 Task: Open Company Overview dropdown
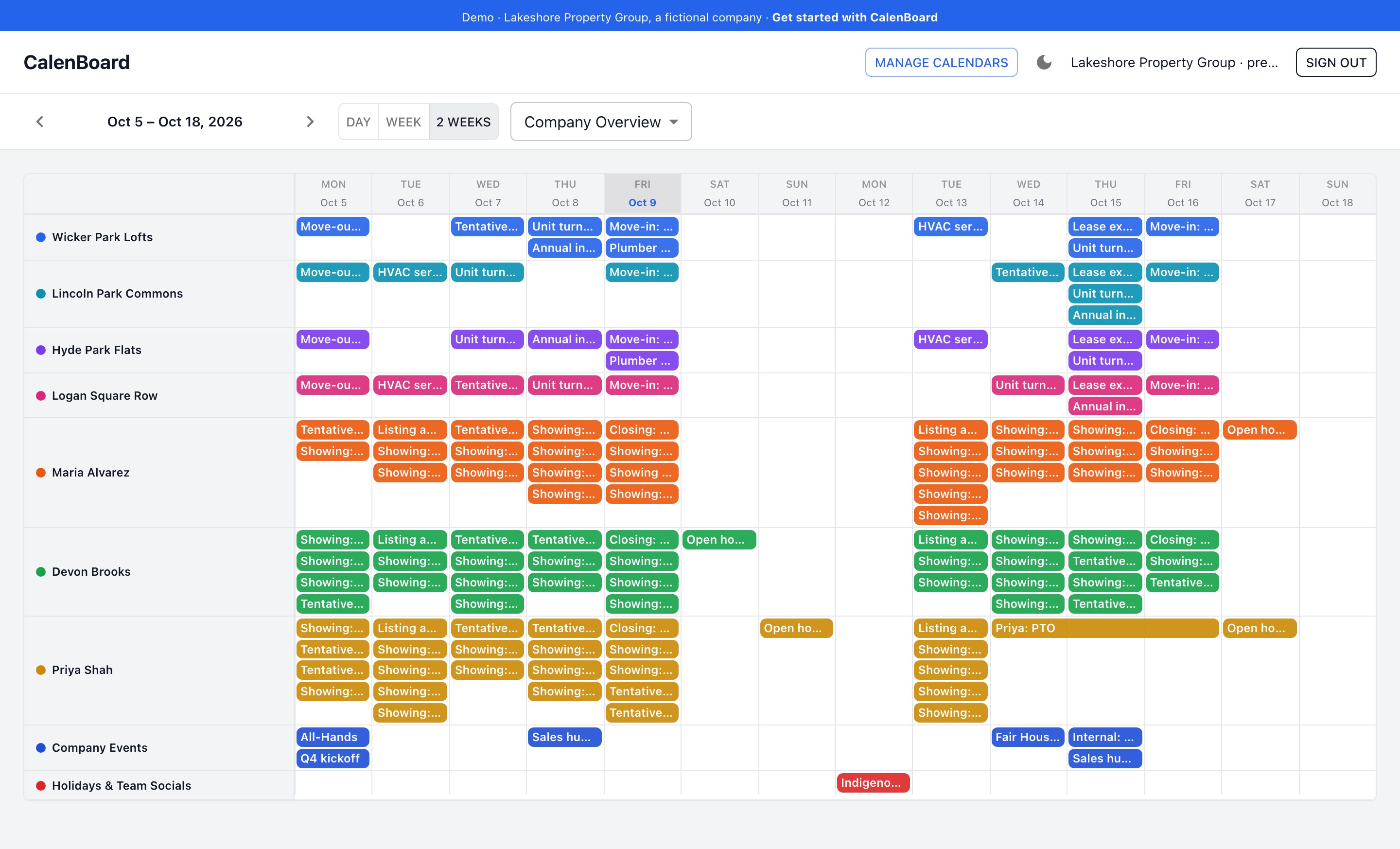(x=601, y=122)
